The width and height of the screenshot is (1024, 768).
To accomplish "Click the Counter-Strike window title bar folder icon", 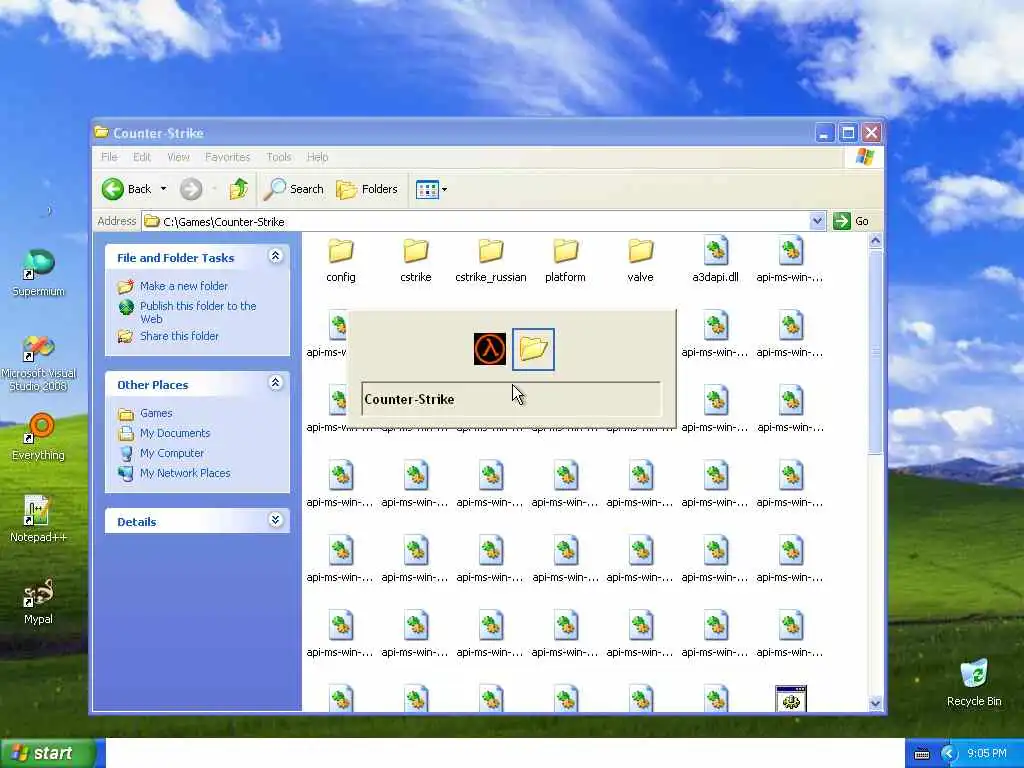I will point(101,132).
